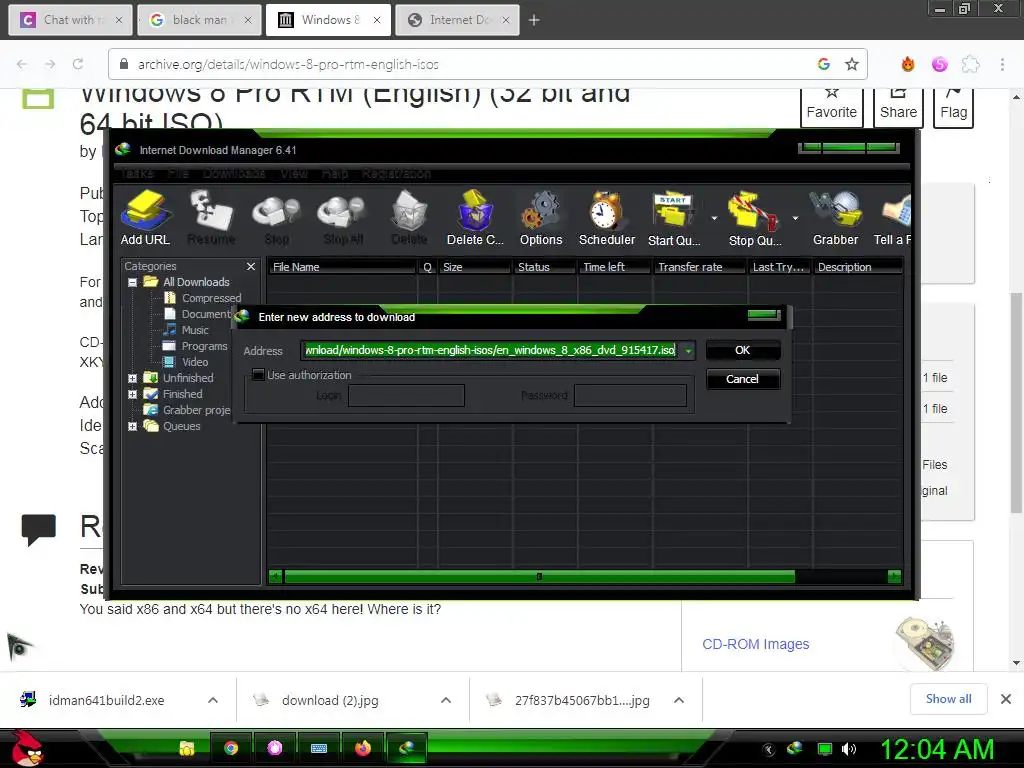Sort by File Name column header
This screenshot has height=768, width=1024.
click(342, 267)
